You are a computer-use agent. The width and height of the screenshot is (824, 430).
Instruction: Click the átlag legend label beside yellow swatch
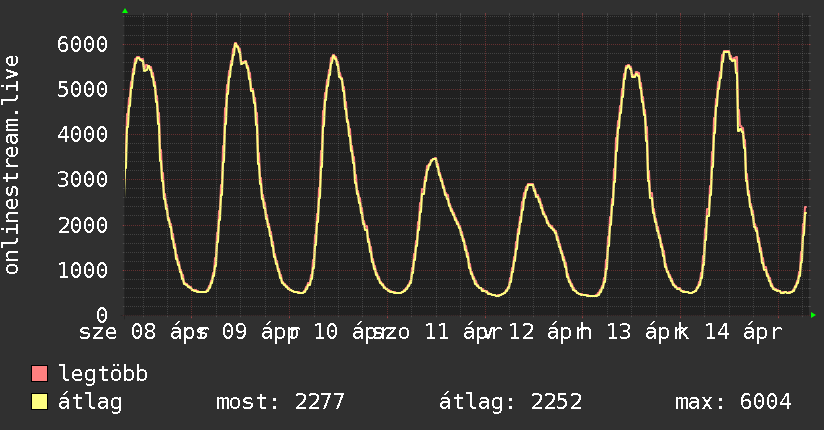pyautogui.click(x=90, y=403)
